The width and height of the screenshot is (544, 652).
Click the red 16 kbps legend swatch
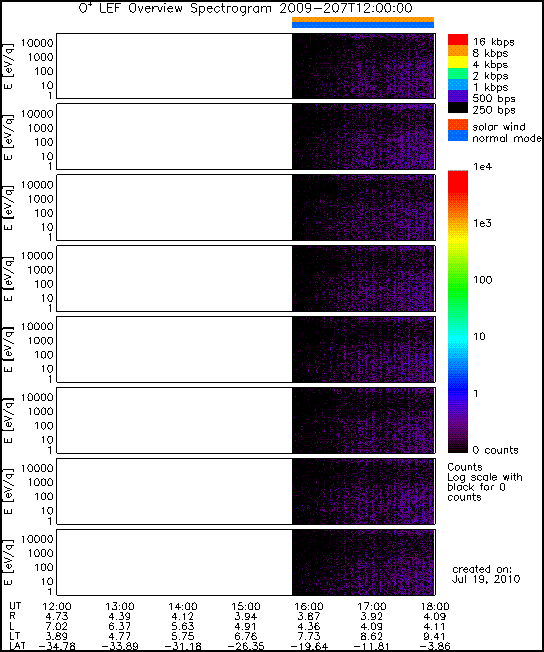pos(458,40)
